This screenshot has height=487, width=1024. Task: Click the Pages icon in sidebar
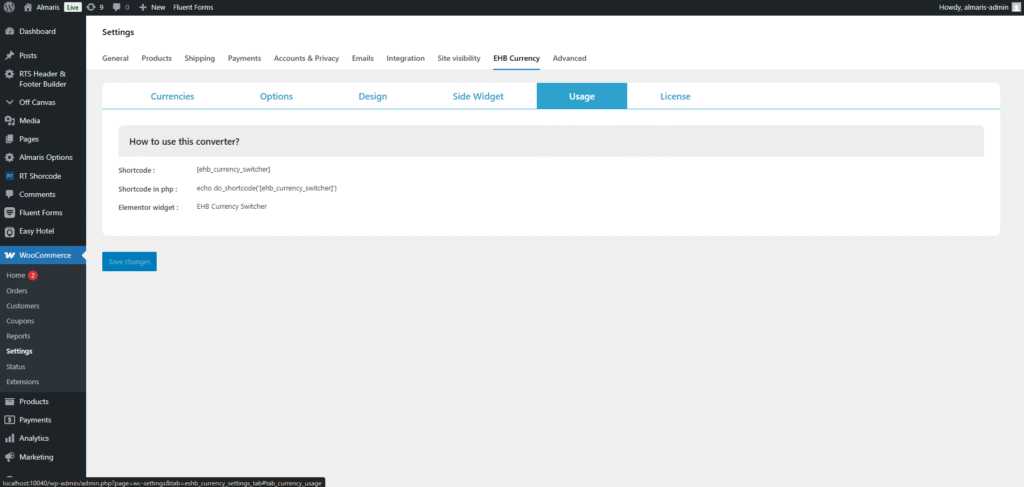tap(9, 139)
